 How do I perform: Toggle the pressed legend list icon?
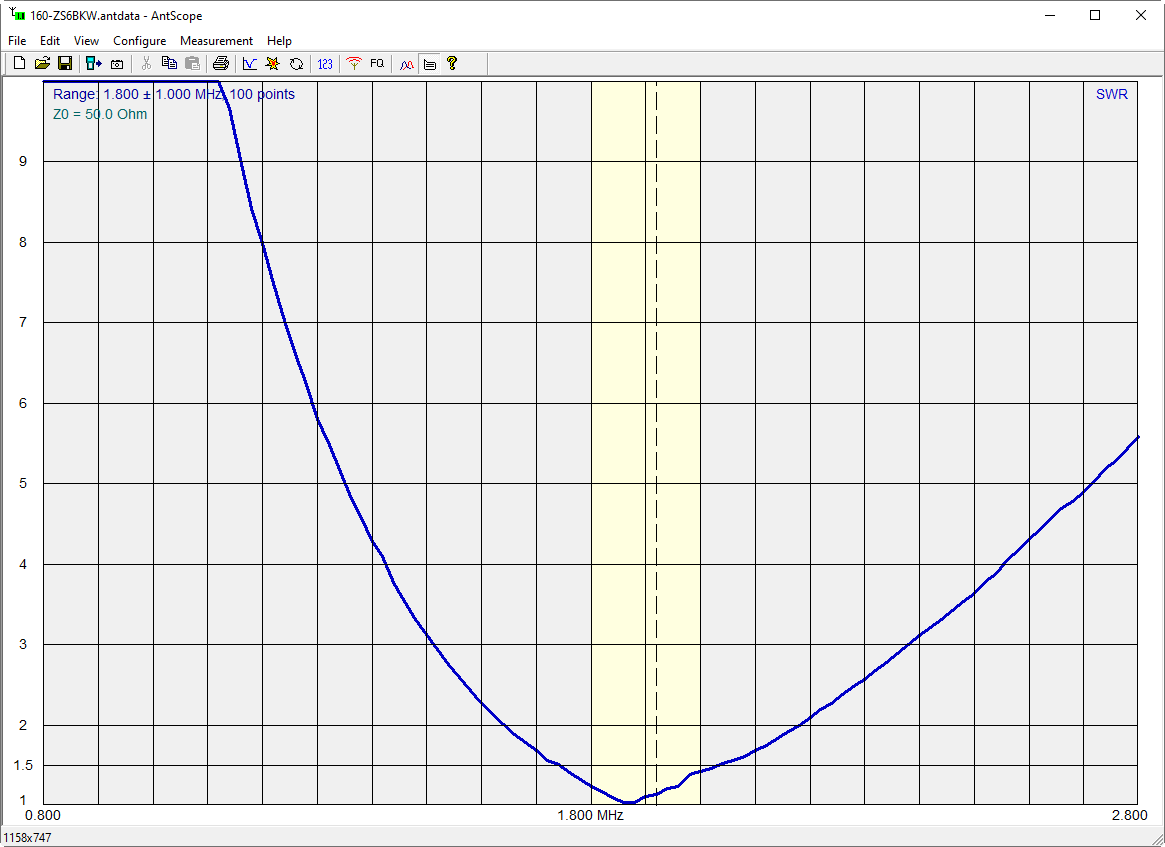click(429, 64)
